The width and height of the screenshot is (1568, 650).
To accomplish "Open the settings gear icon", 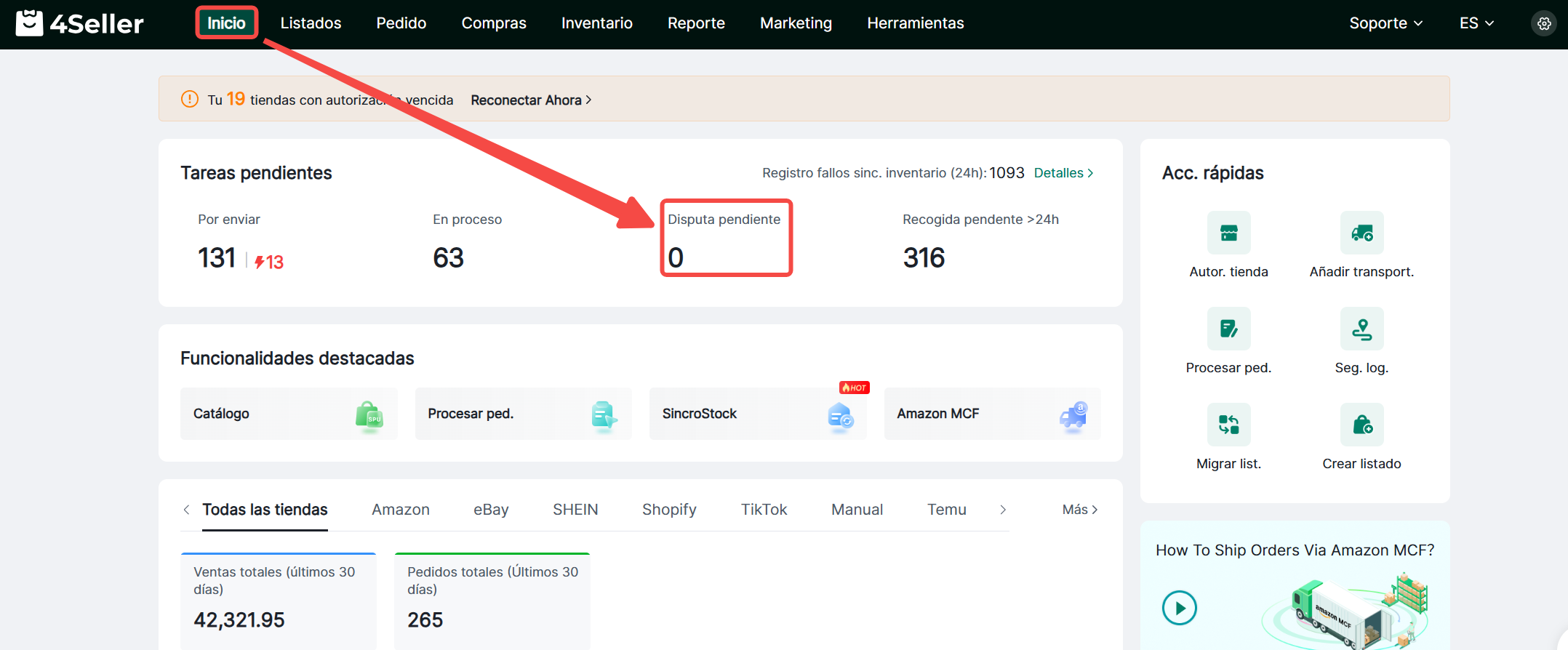I will 1543,23.
